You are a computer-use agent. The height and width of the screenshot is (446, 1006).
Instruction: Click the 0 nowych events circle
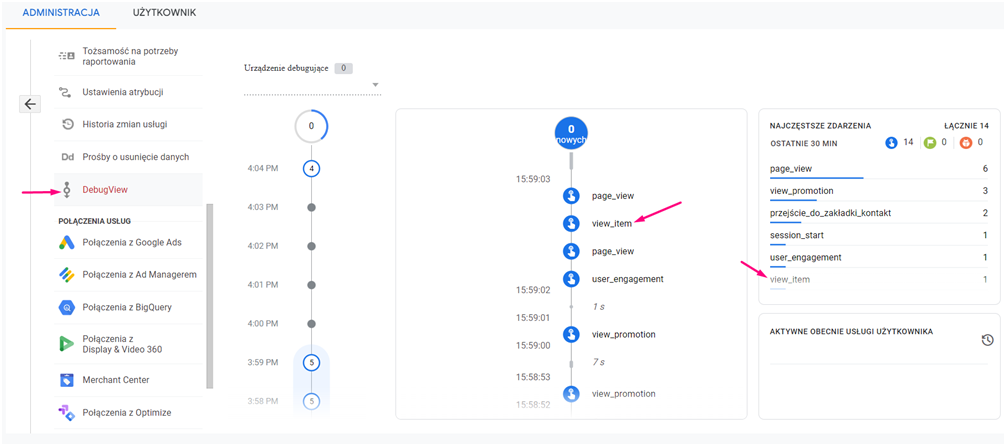tap(571, 133)
